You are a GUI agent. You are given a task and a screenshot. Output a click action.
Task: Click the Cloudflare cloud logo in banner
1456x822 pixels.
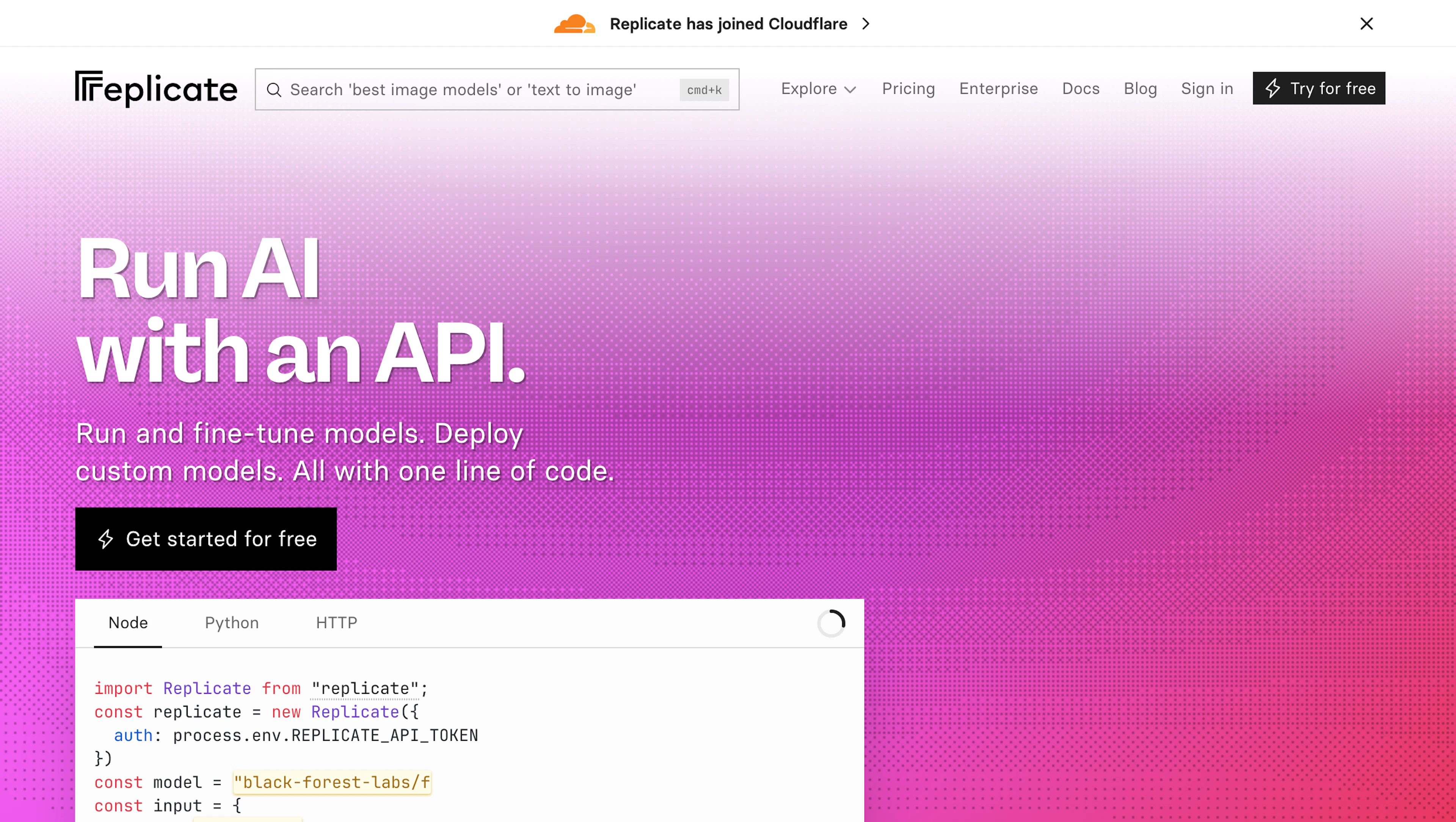[574, 24]
